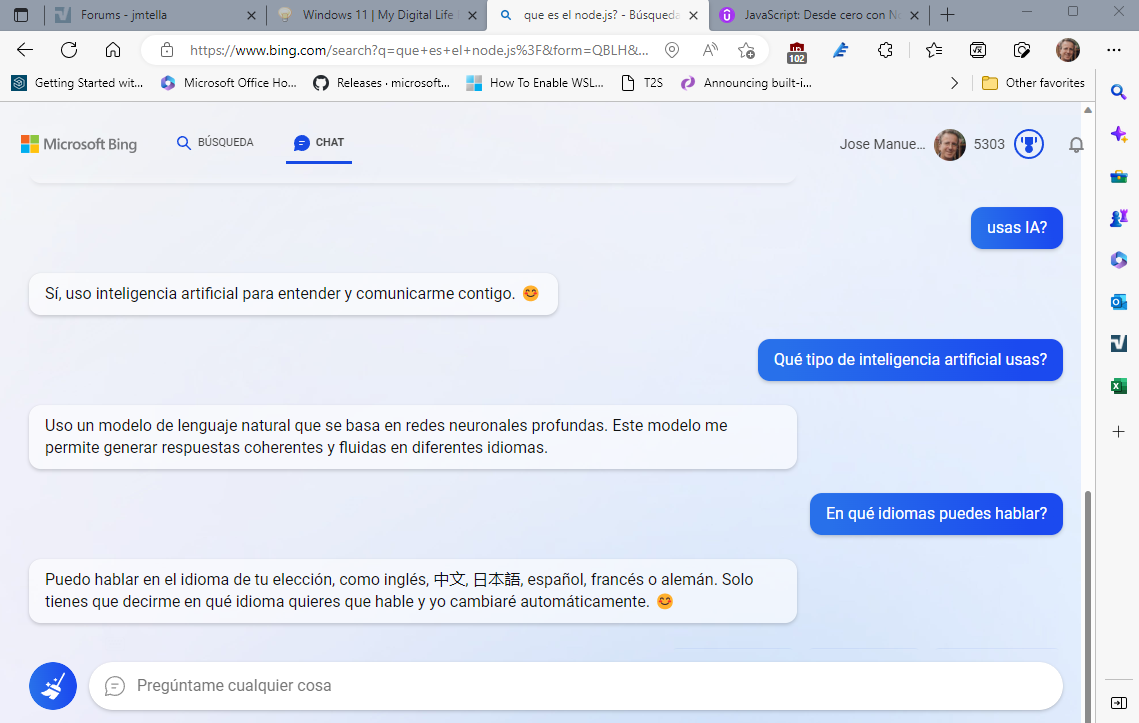Open Announcing built-i... bookmark

coord(746,83)
